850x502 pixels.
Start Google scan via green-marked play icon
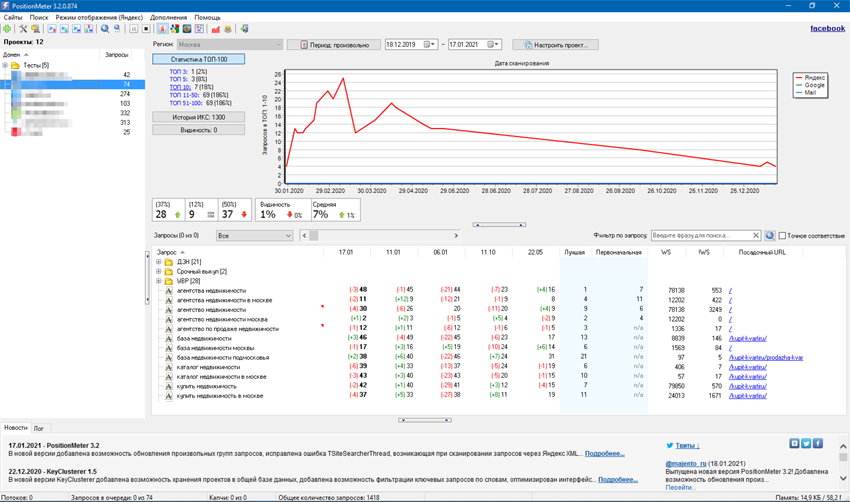pyautogui.click(x=65, y=29)
